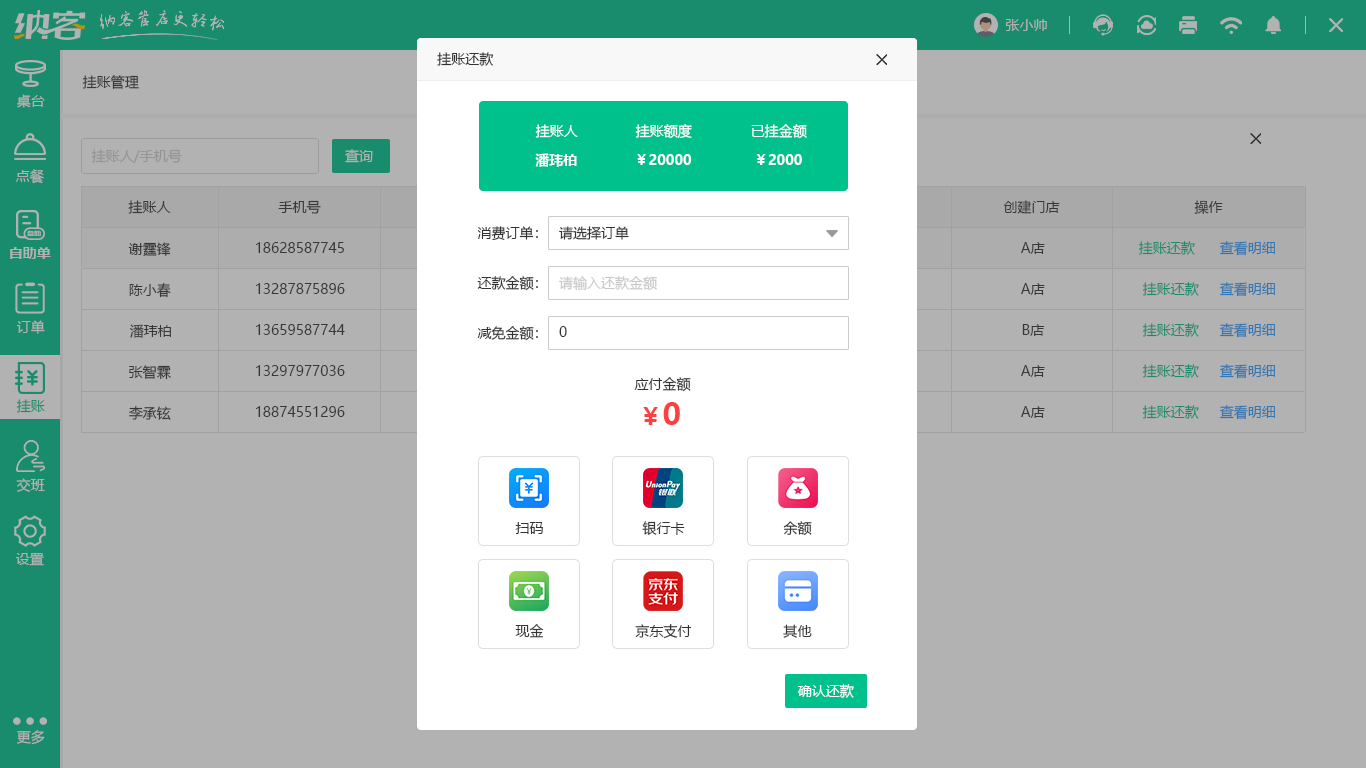Viewport: 1366px width, 768px height.
Task: Click 查询 to search account holders
Action: (360, 156)
